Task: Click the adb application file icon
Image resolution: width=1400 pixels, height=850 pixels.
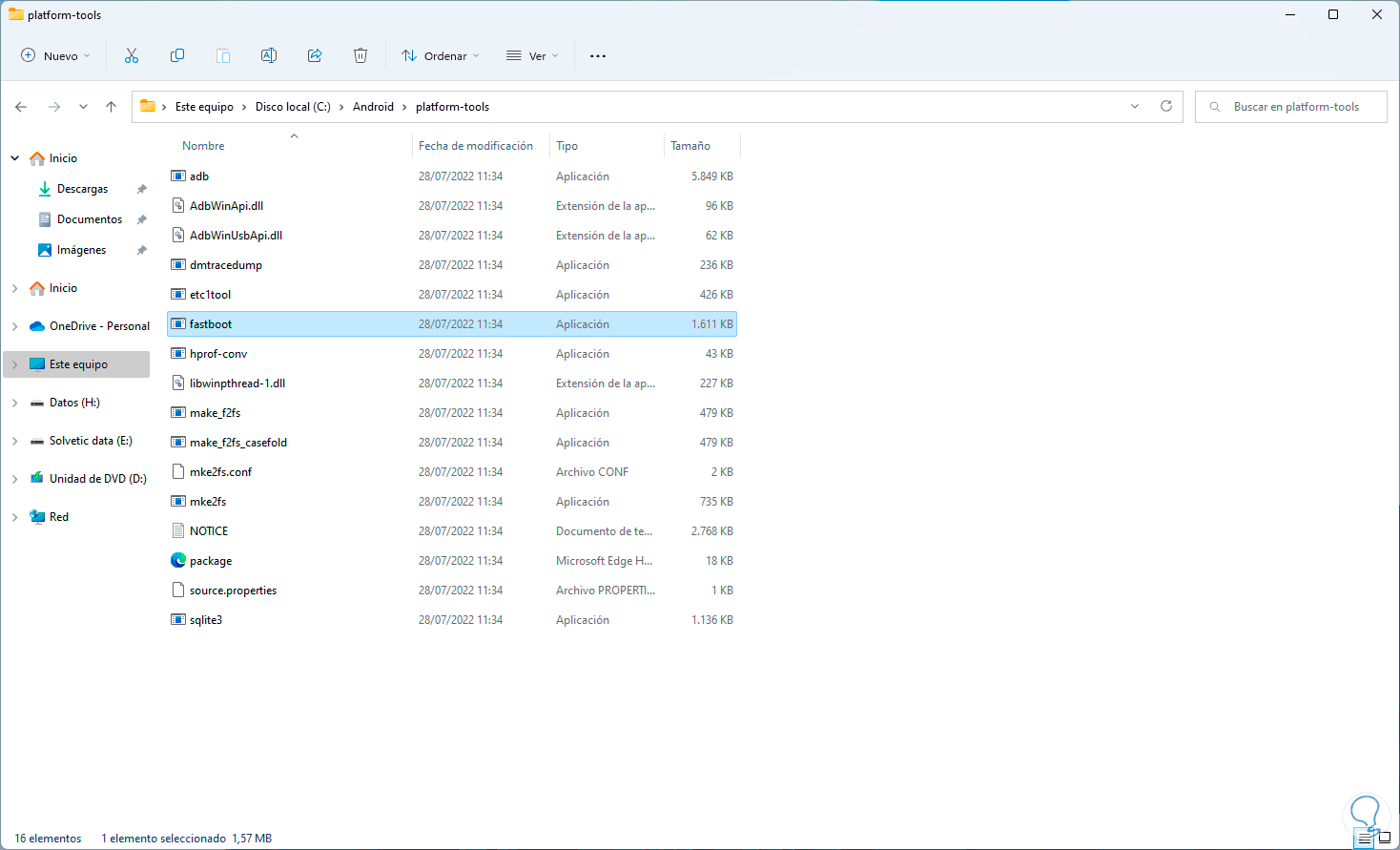Action: [x=178, y=176]
